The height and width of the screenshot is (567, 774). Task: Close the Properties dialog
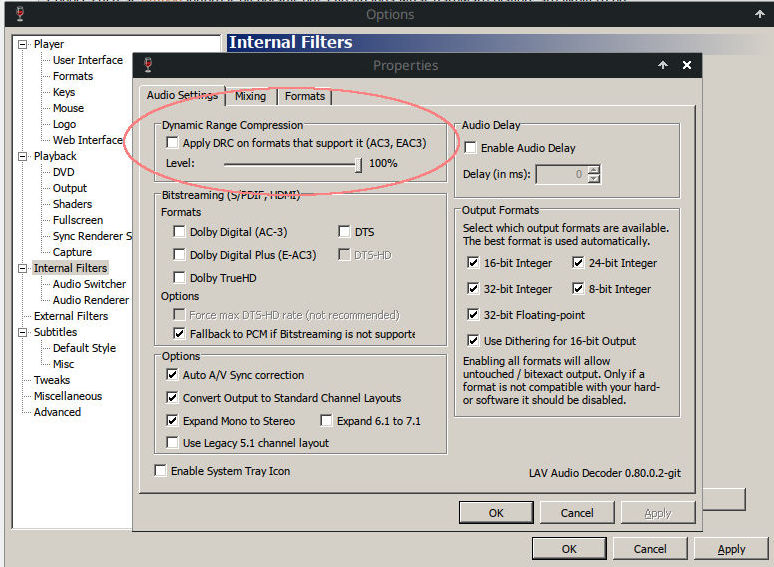[687, 65]
